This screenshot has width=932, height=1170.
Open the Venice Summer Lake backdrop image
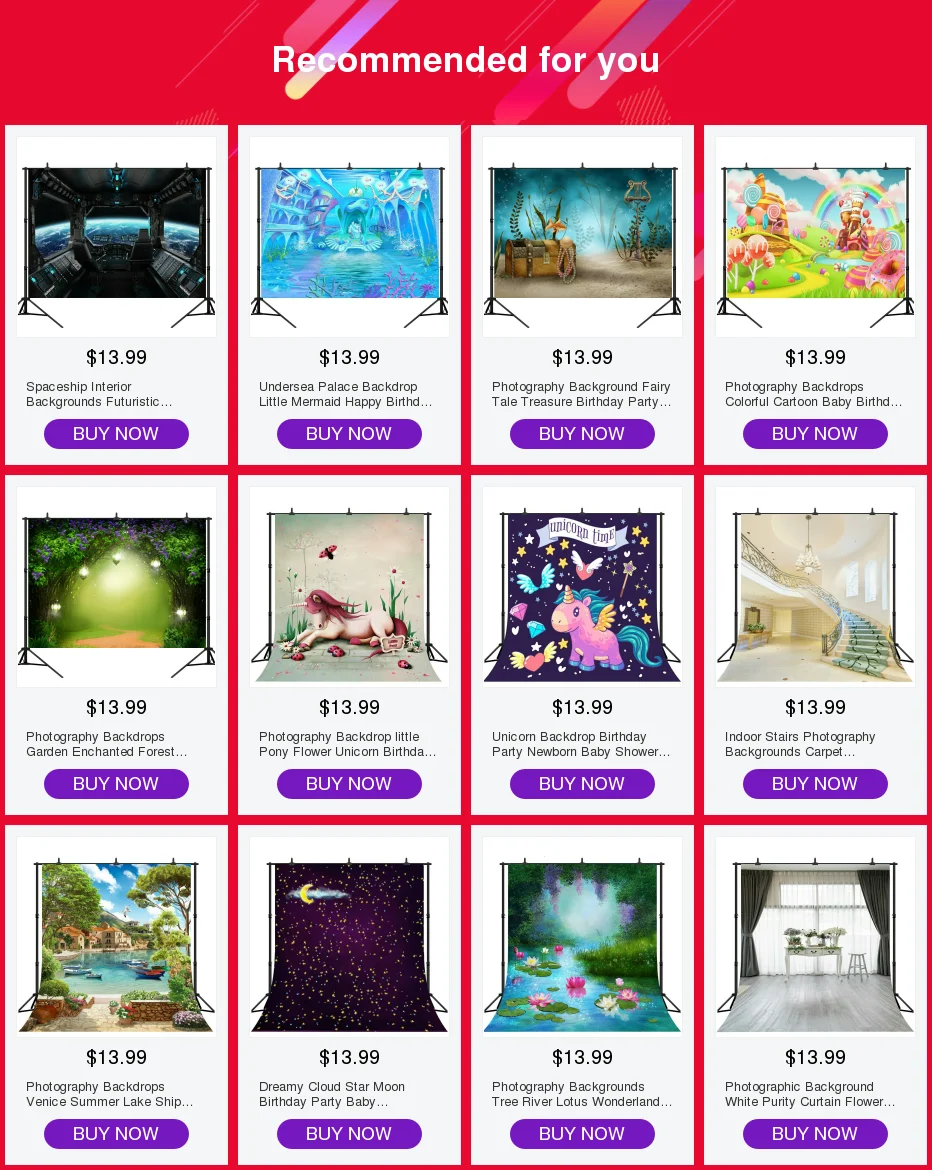point(116,936)
